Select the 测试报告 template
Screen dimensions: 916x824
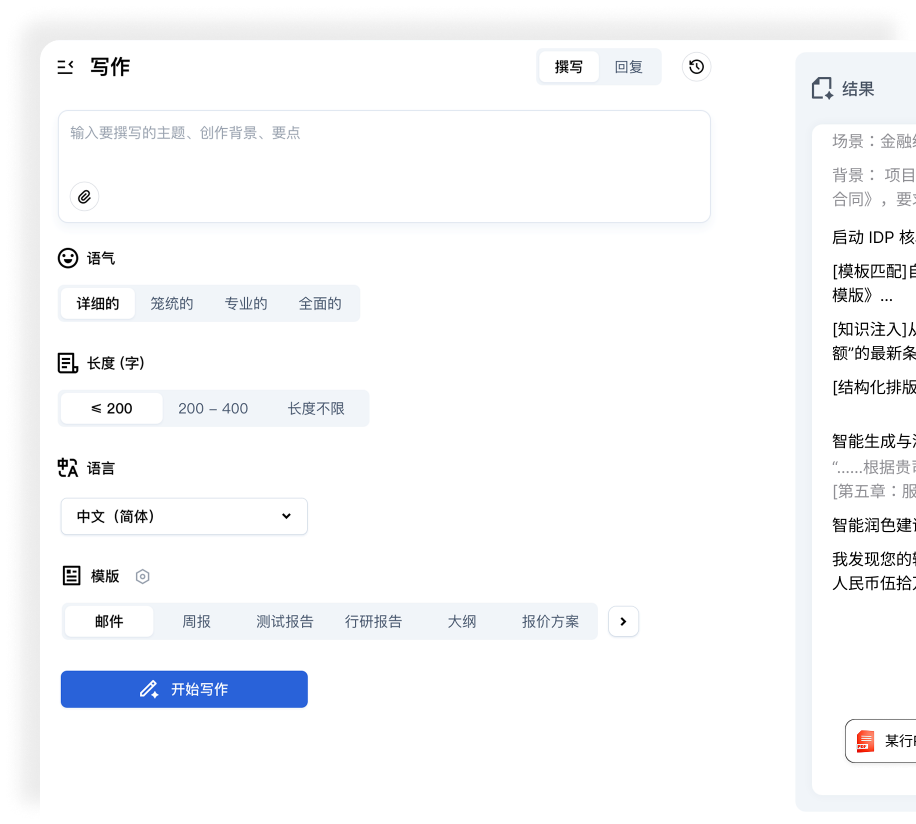pos(284,621)
